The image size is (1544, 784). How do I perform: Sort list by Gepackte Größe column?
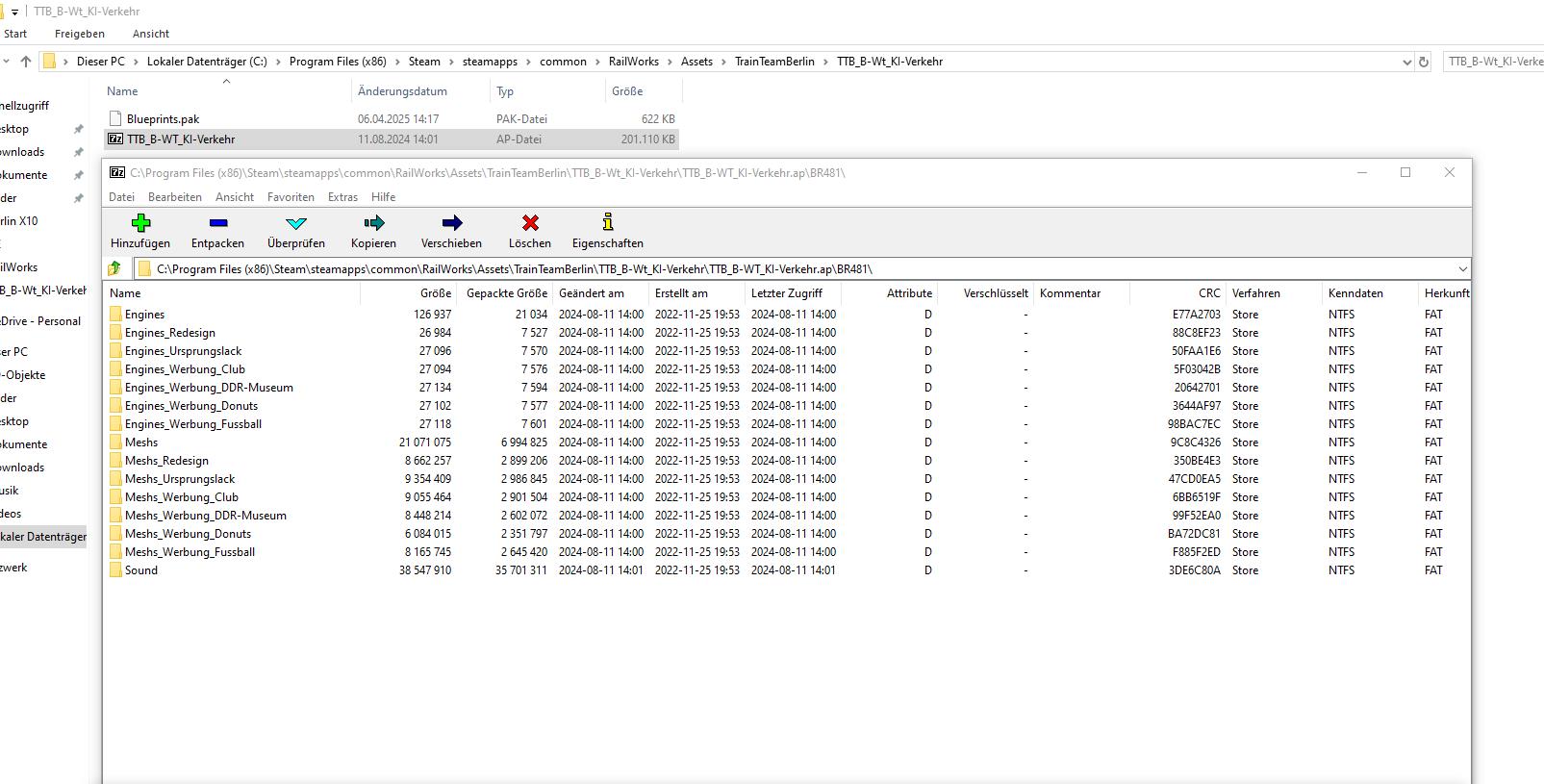click(x=506, y=293)
